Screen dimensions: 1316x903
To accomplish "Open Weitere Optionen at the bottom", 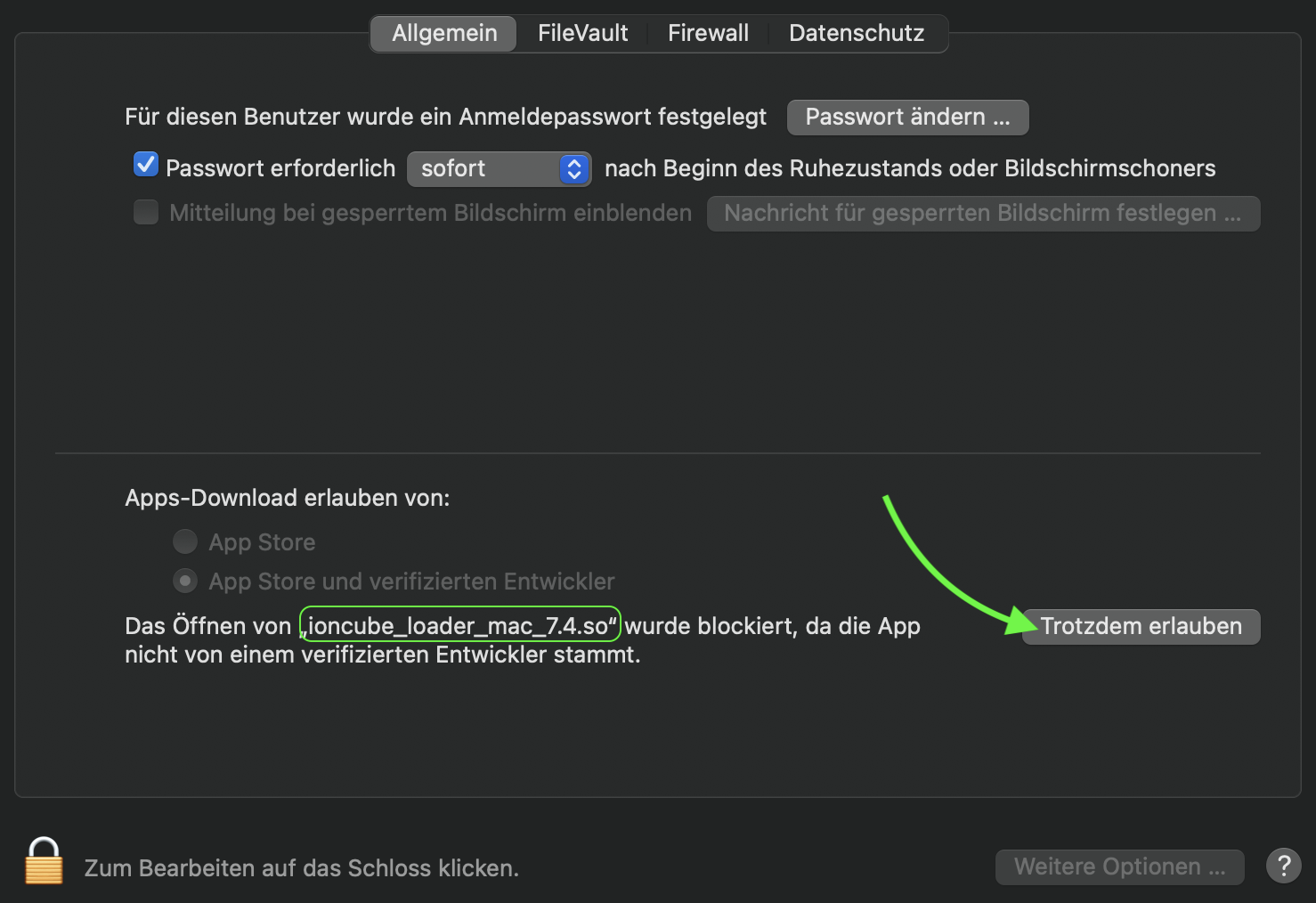I will click(1119, 866).
